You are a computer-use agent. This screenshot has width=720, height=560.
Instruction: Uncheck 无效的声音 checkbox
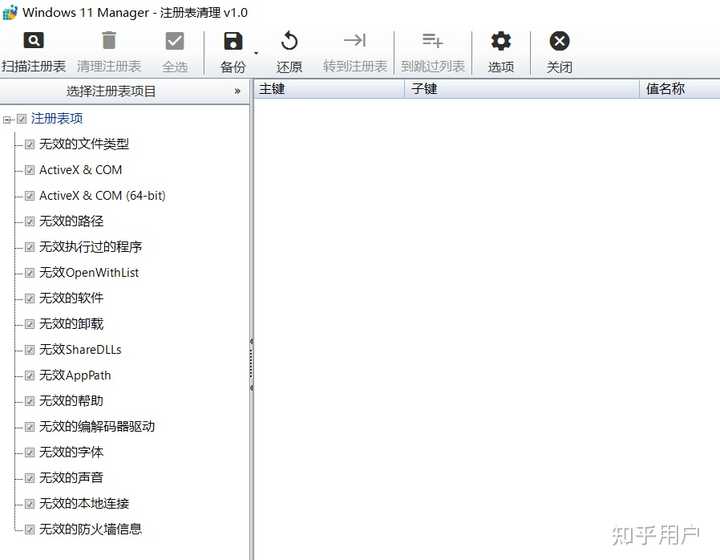[x=29, y=479]
